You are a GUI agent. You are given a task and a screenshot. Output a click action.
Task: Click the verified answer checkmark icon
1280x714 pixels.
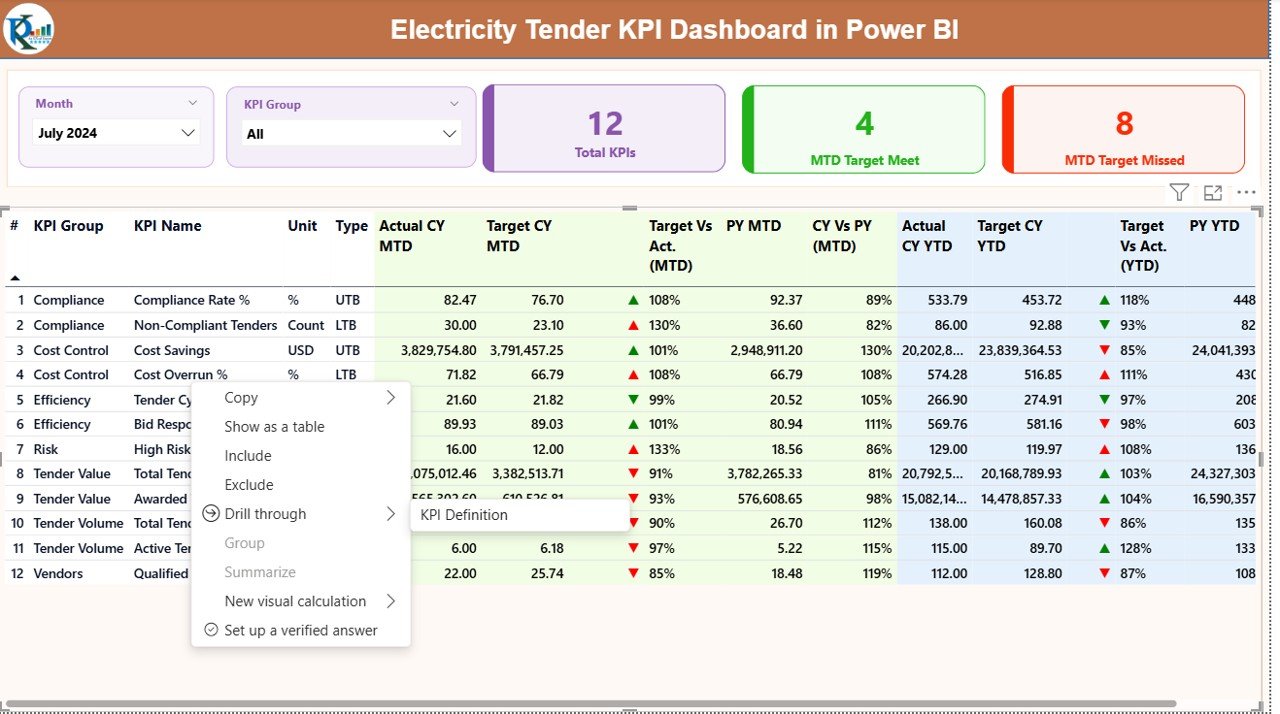coord(210,630)
